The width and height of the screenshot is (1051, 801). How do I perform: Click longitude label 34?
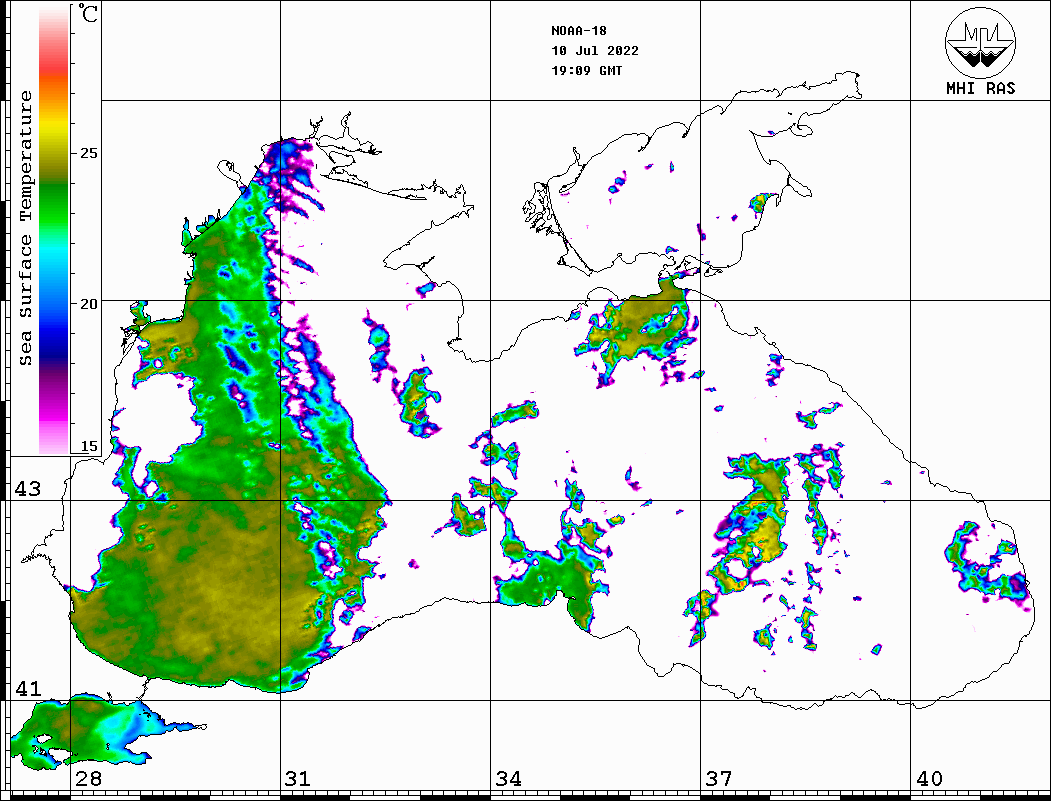point(508,779)
